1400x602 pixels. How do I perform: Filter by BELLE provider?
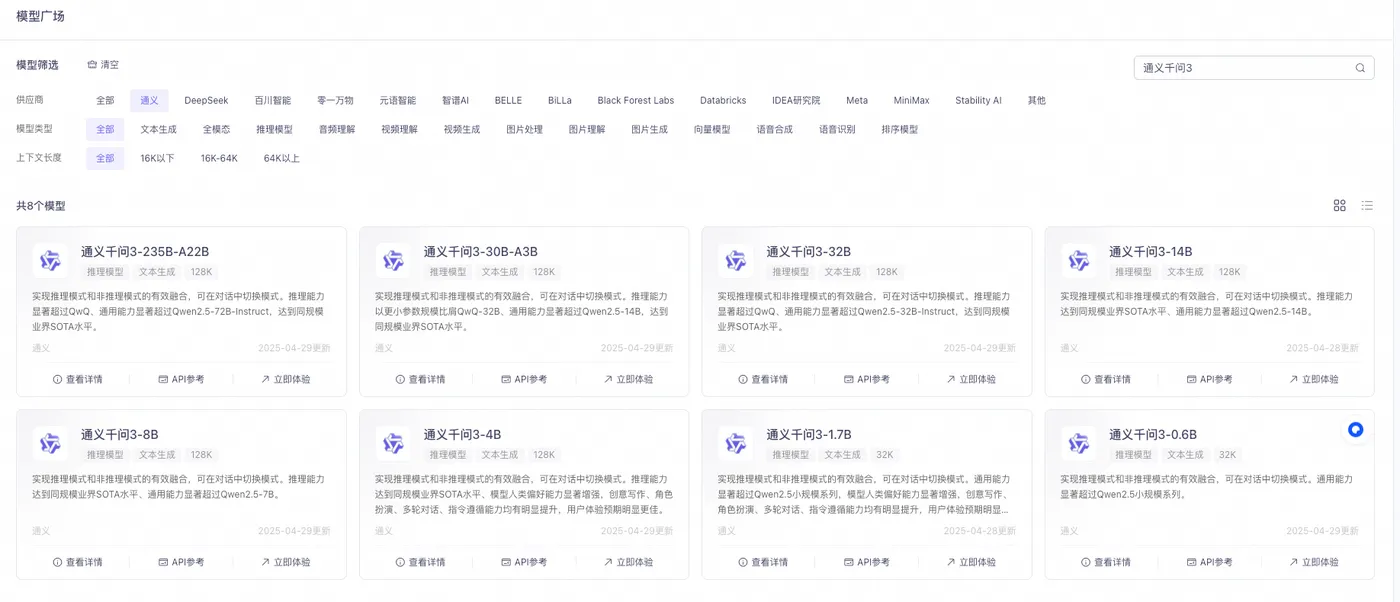[508, 100]
